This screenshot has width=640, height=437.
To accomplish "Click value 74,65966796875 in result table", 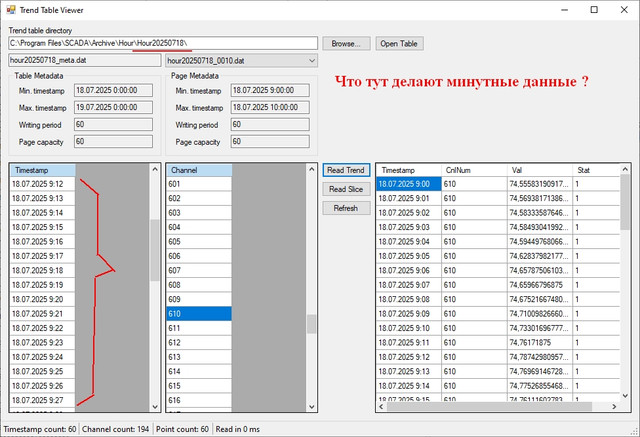I will [x=540, y=285].
